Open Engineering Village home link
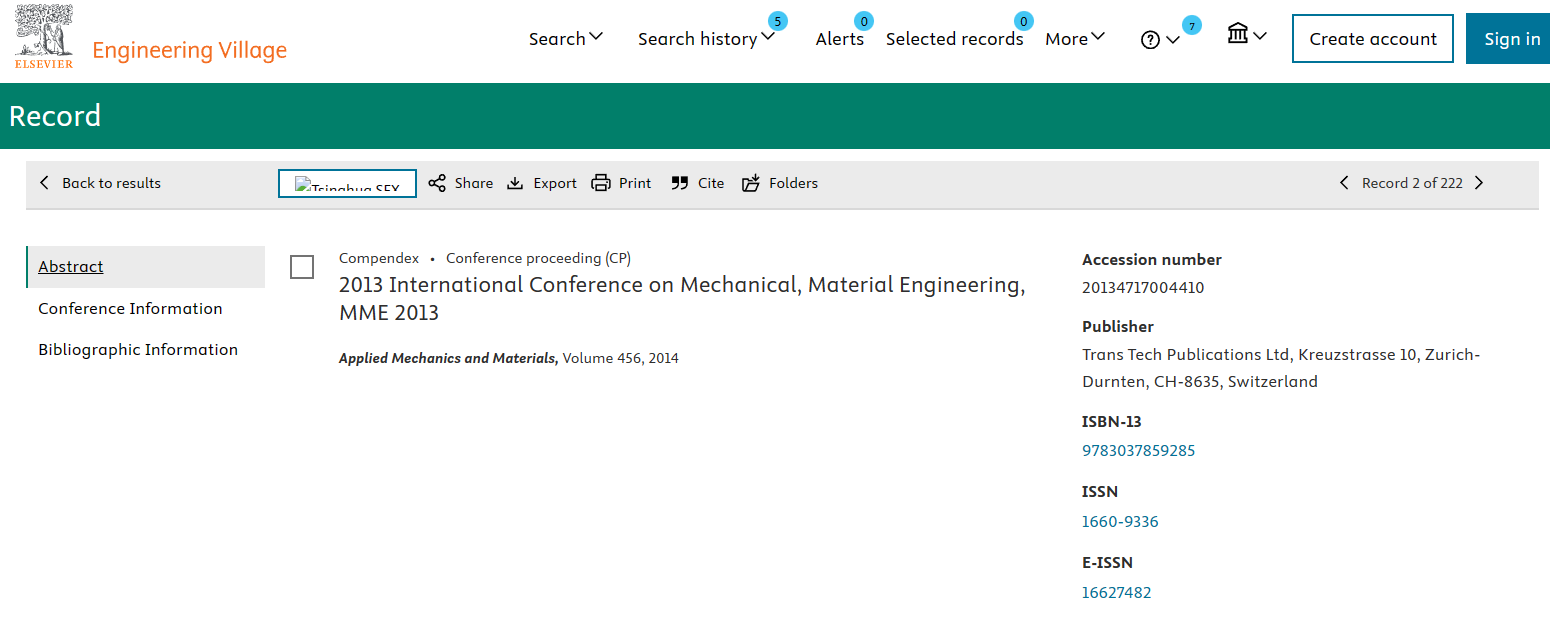 189,50
